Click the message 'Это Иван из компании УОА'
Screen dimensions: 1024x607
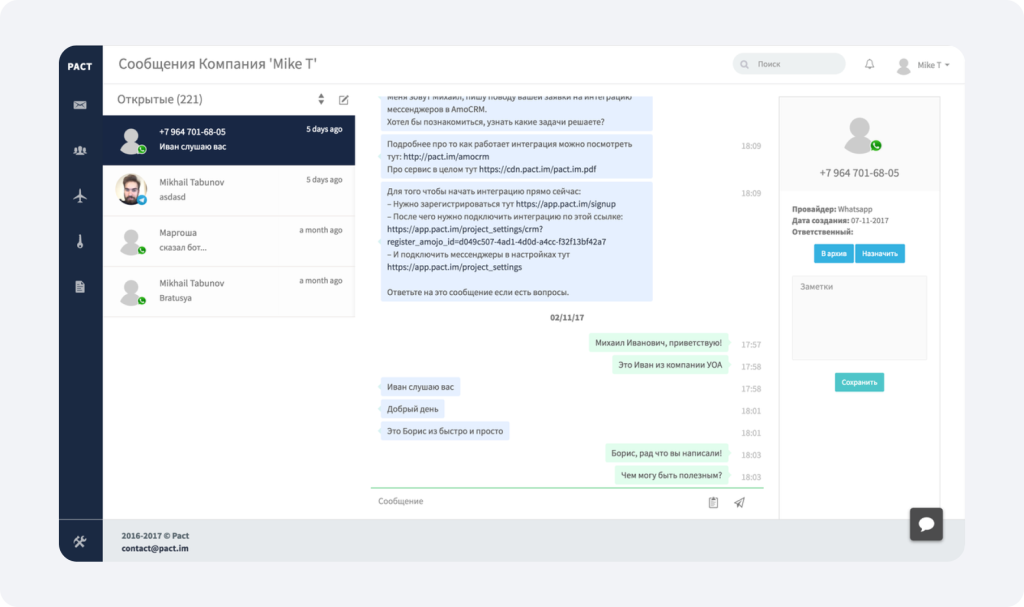pos(670,365)
